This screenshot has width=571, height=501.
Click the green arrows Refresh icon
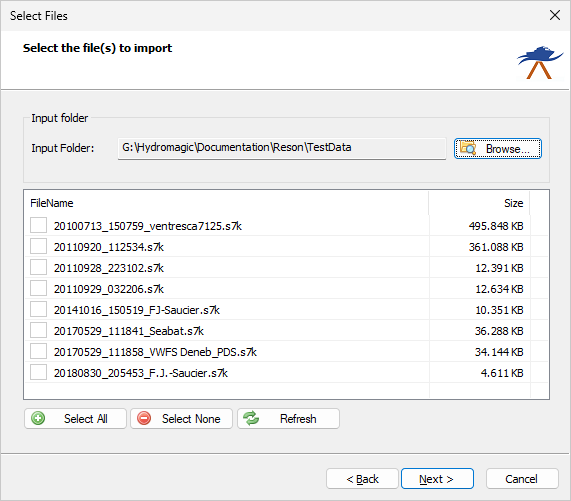pos(251,418)
